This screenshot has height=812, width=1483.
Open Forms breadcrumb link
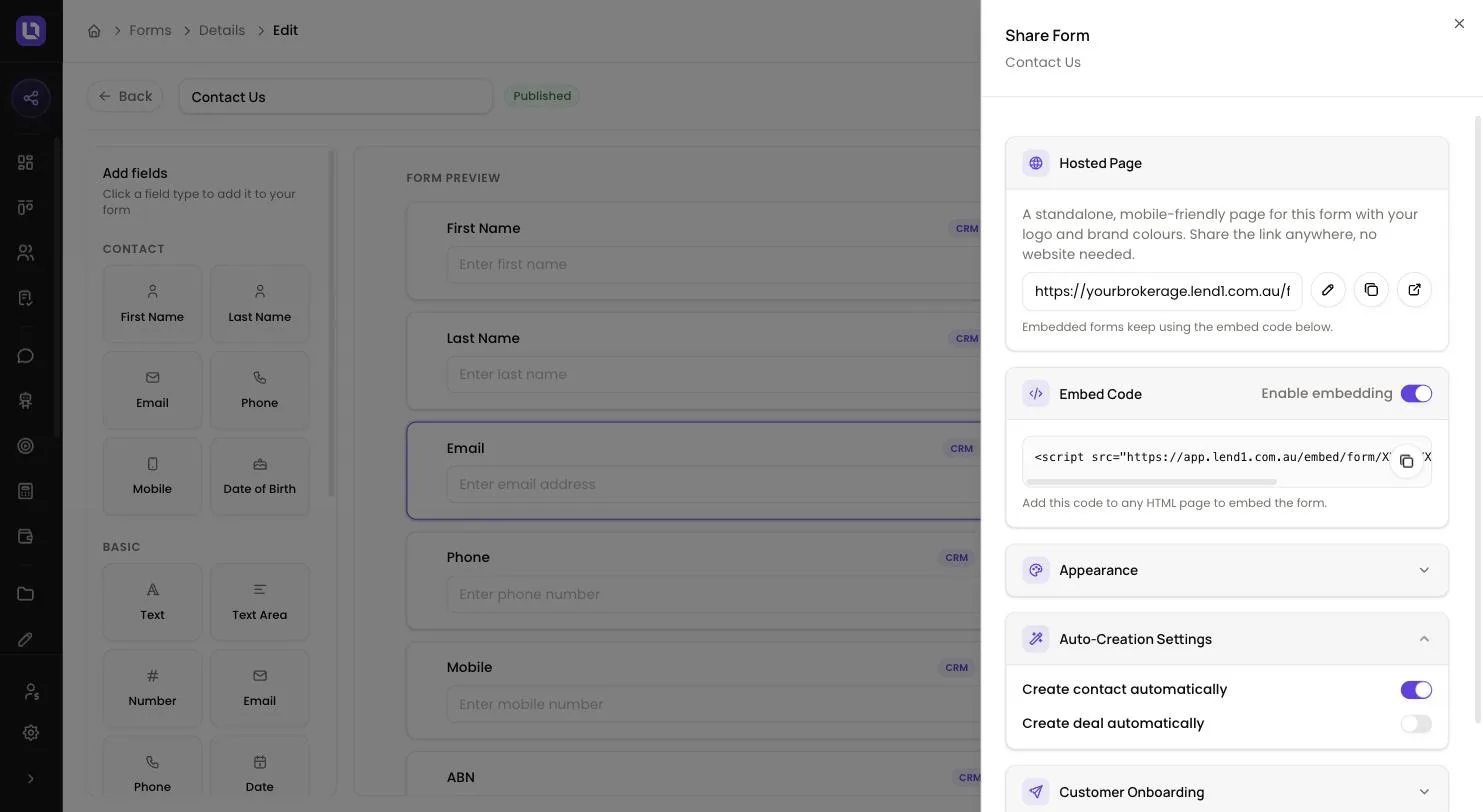click(150, 30)
